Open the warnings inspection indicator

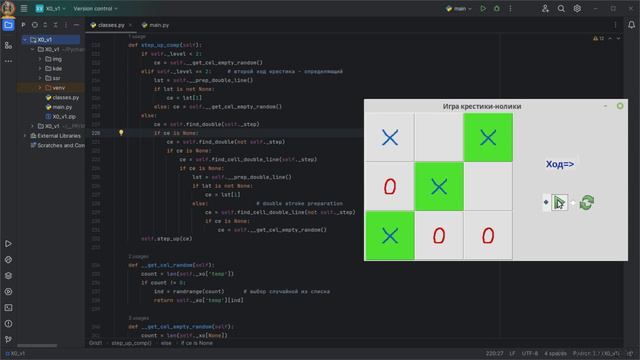(598, 38)
